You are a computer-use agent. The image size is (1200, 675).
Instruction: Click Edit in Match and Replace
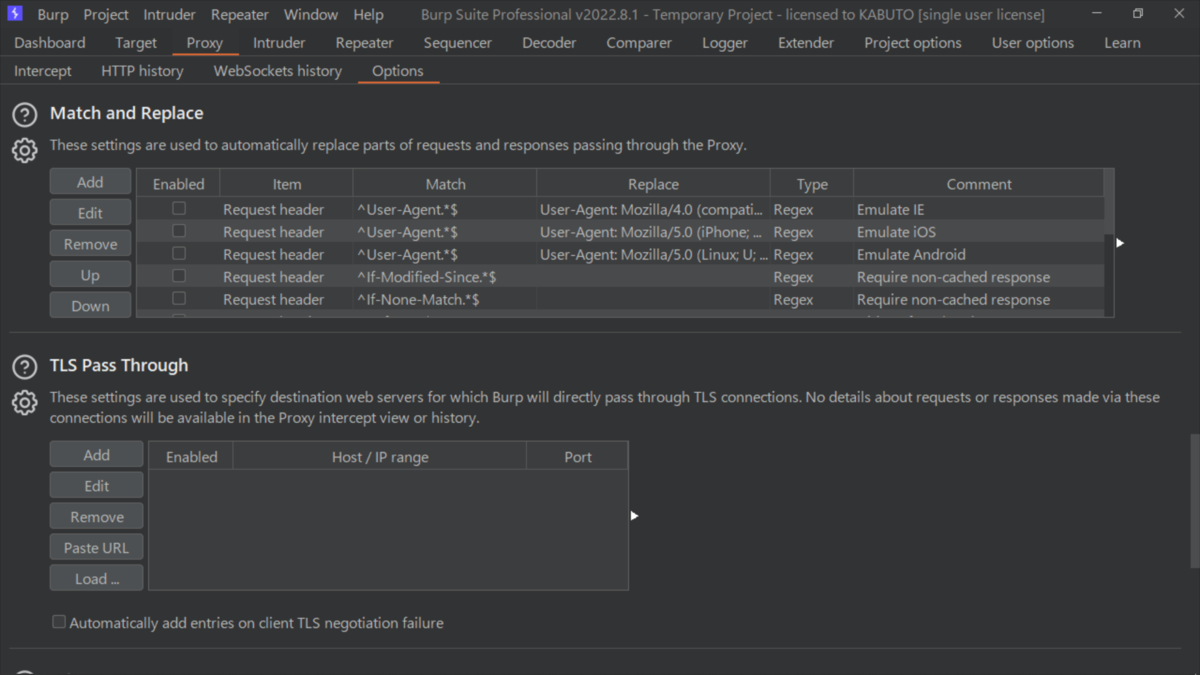pyautogui.click(x=90, y=213)
